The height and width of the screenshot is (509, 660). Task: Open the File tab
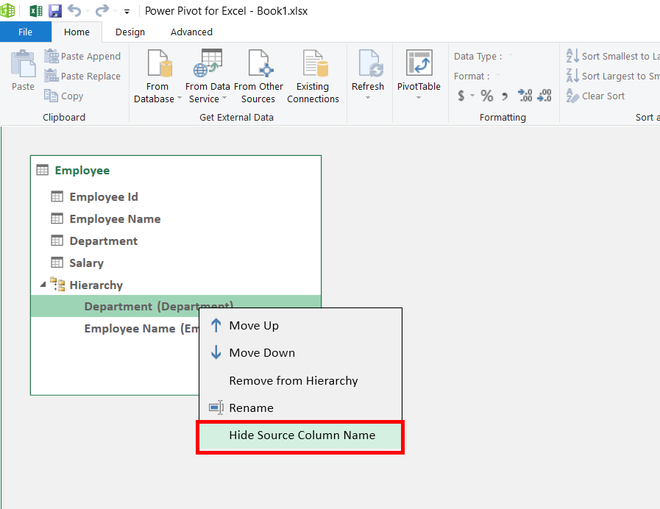tap(25, 32)
